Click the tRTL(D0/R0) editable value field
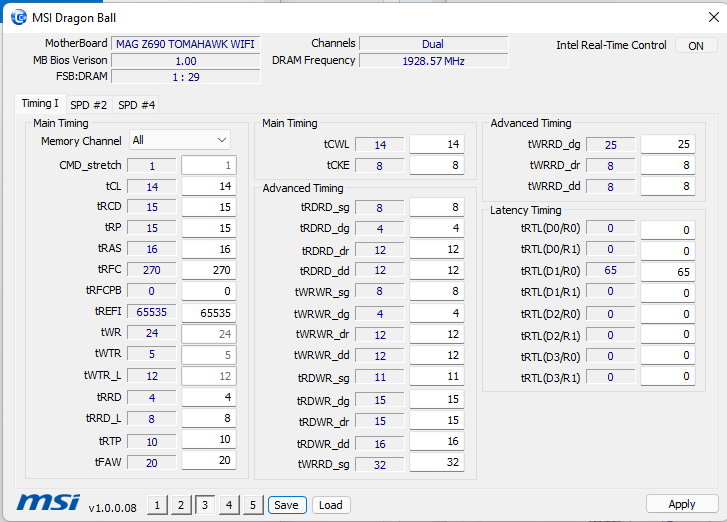 (668, 230)
